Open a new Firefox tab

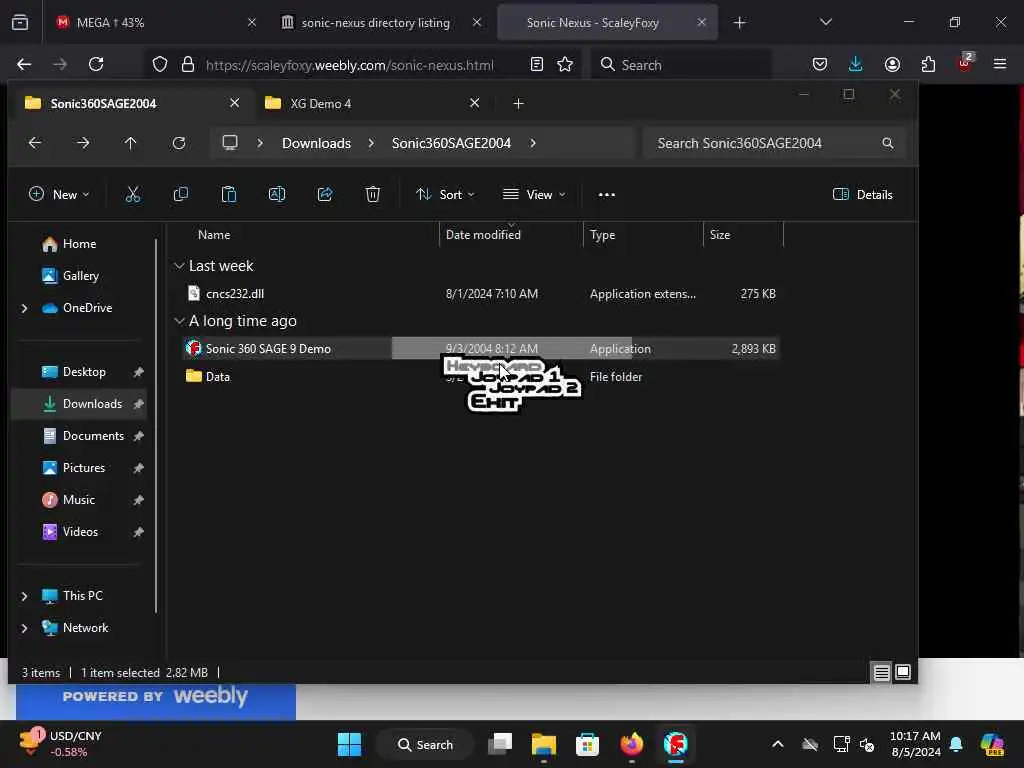[x=739, y=23]
